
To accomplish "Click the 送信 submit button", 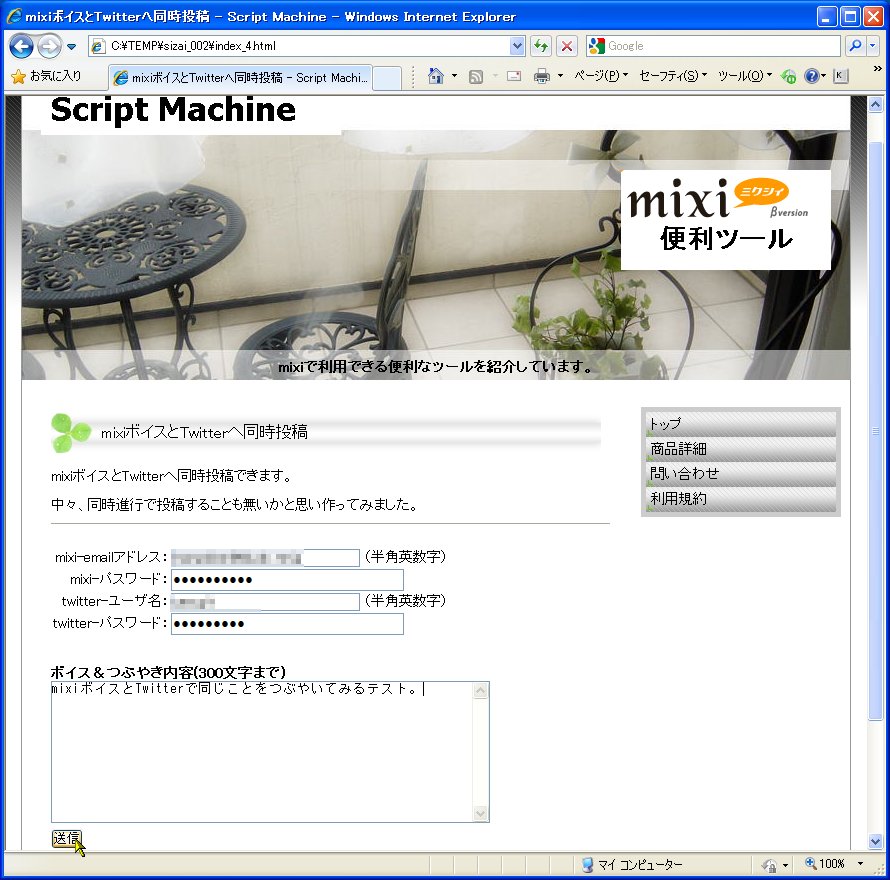I will click(x=66, y=839).
